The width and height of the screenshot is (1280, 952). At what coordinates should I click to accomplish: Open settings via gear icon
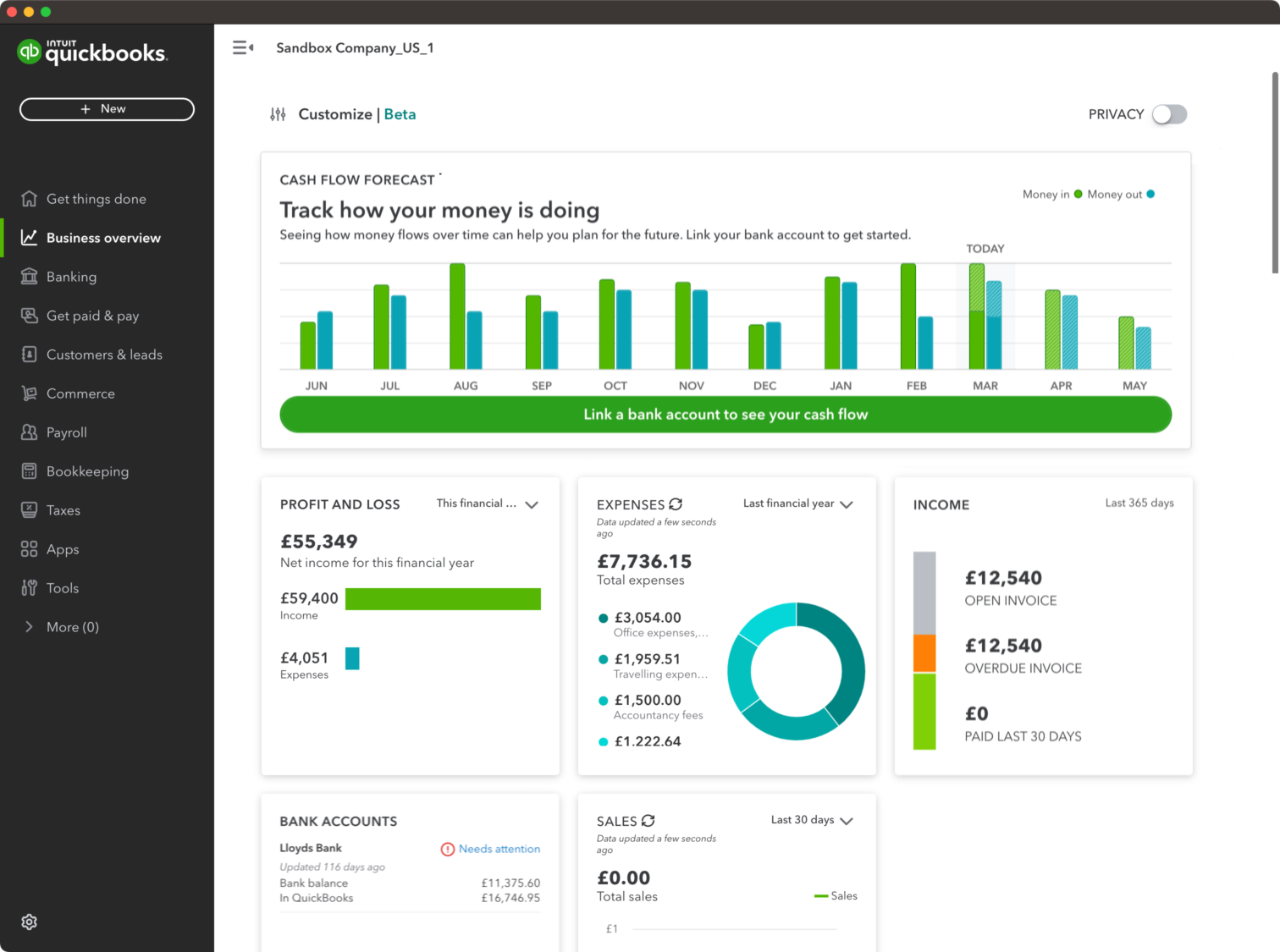[x=29, y=922]
